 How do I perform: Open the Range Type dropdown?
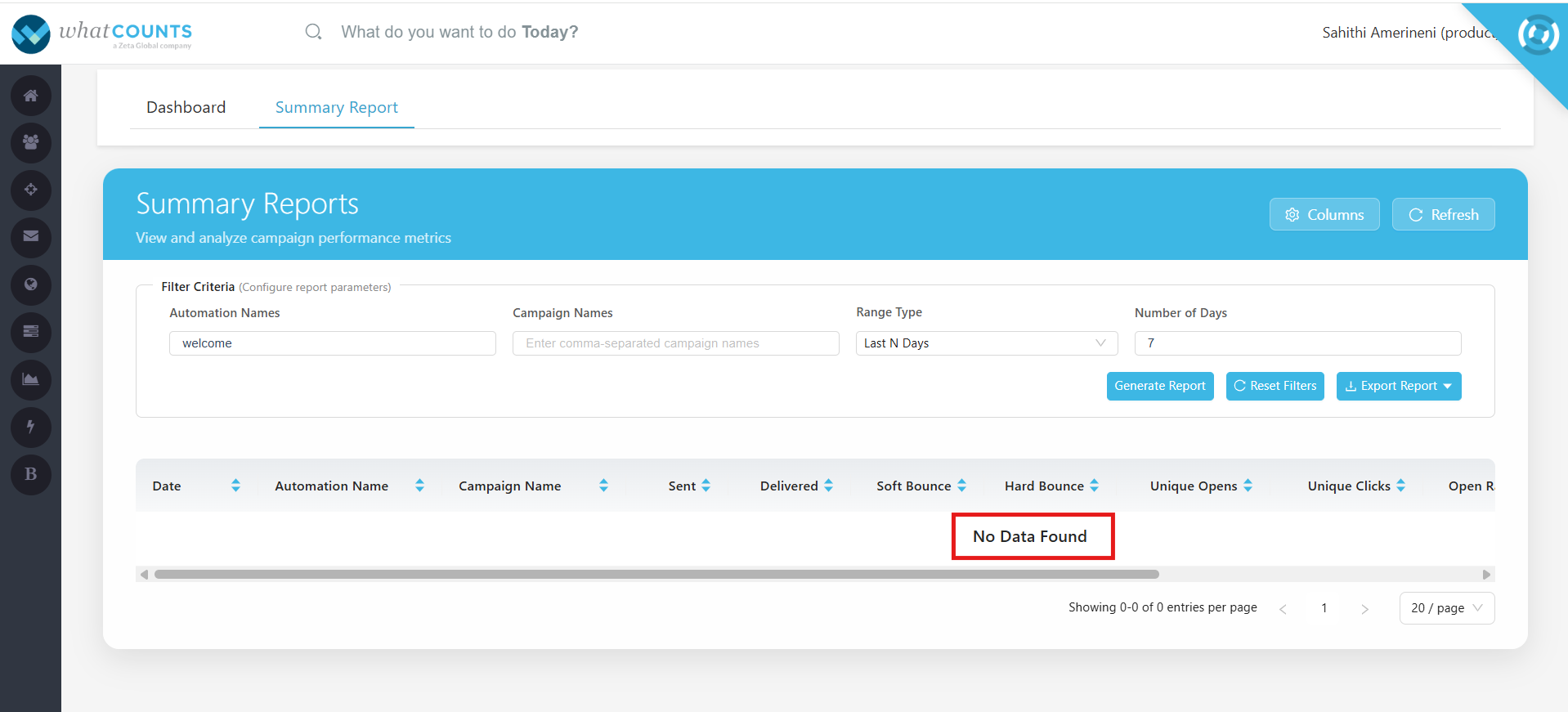(986, 343)
